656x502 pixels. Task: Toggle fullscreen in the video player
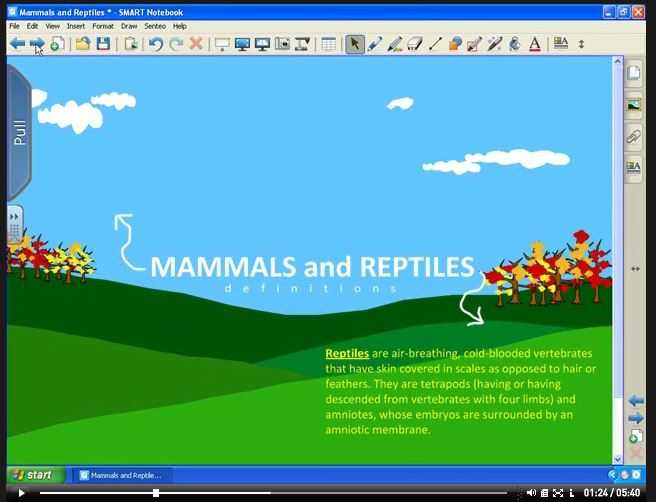click(558, 492)
